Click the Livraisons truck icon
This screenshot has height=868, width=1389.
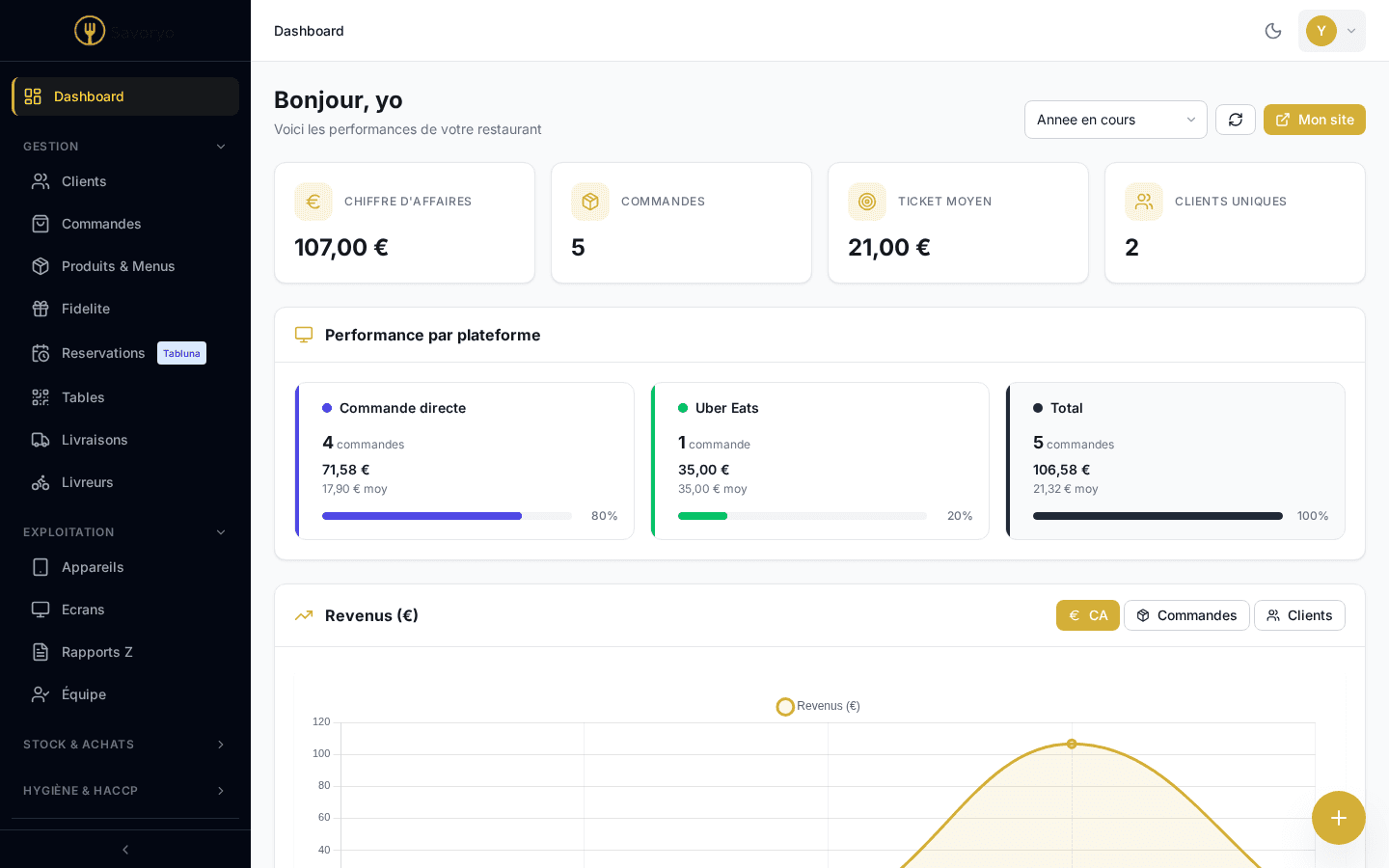pyautogui.click(x=41, y=440)
